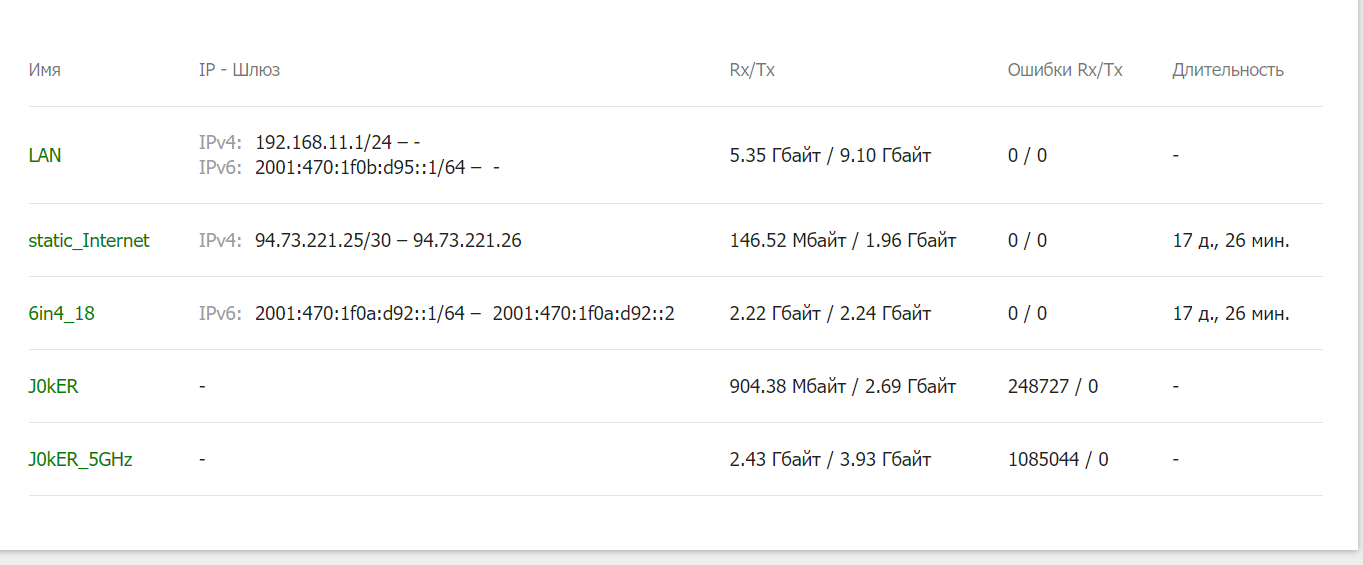1363x565 pixels.
Task: Click the Rx/Tx column header
Action: pos(752,70)
